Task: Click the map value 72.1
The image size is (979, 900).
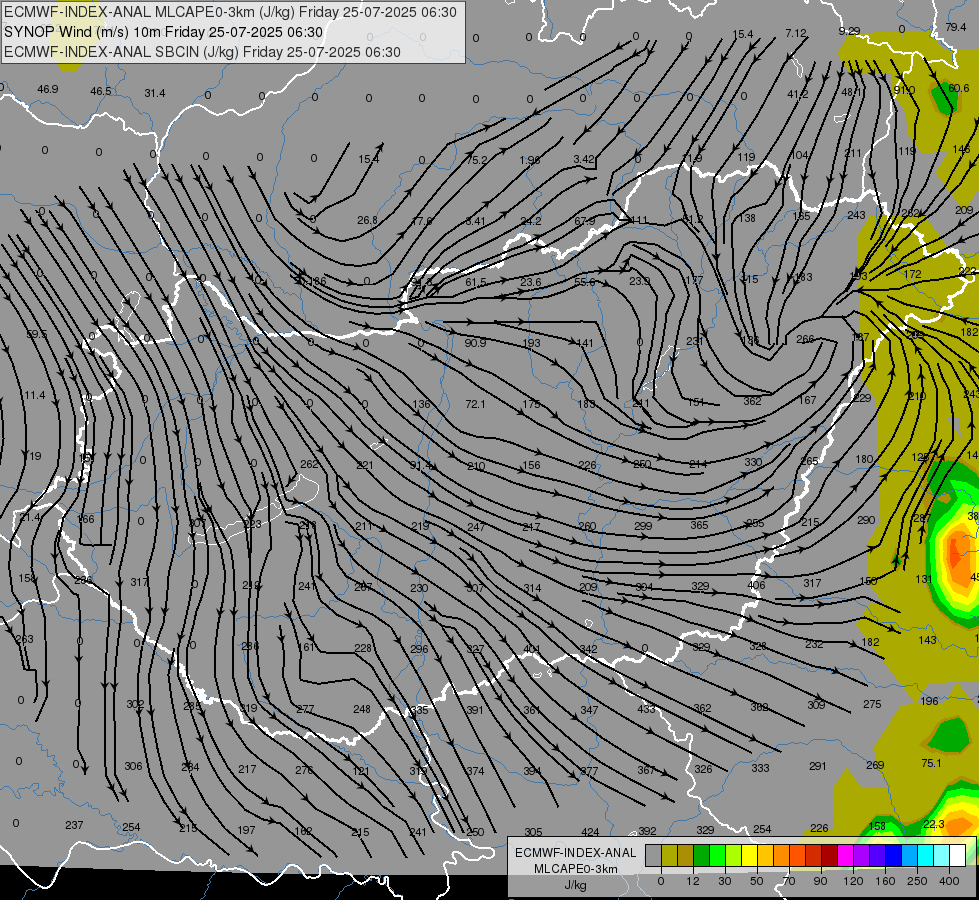Action: [475, 404]
